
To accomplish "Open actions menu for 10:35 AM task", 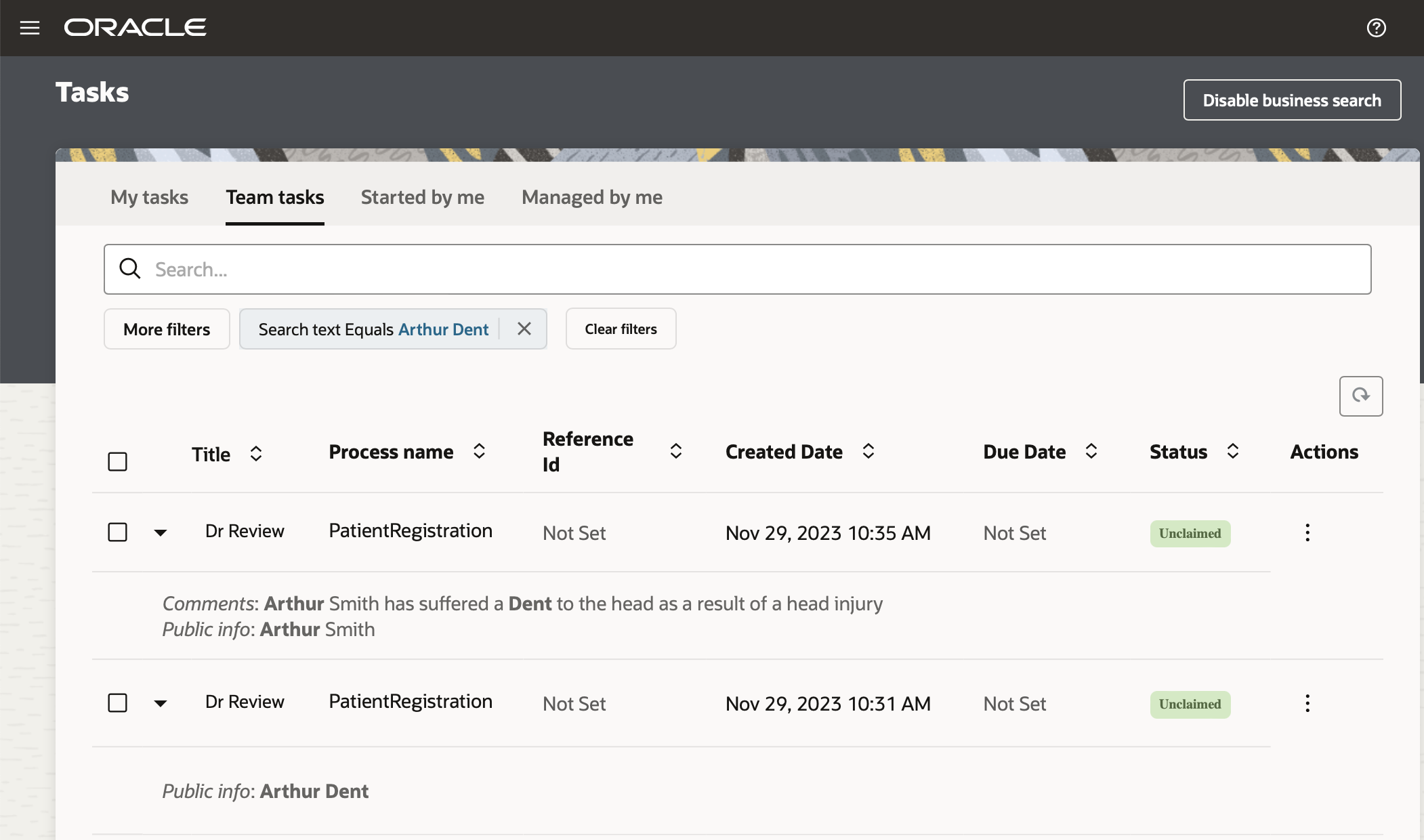I will pyautogui.click(x=1307, y=532).
